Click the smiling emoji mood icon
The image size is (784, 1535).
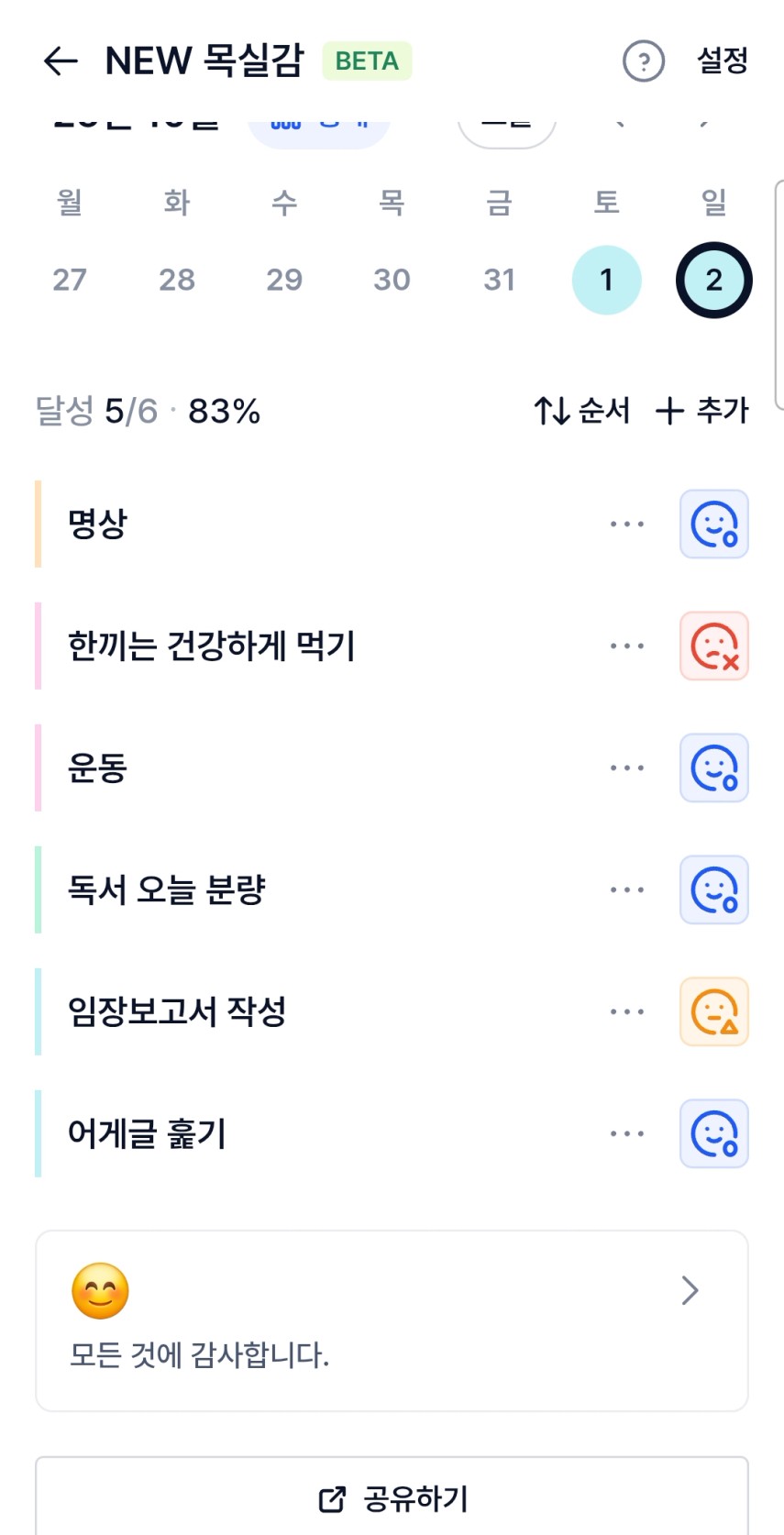pos(100,1291)
